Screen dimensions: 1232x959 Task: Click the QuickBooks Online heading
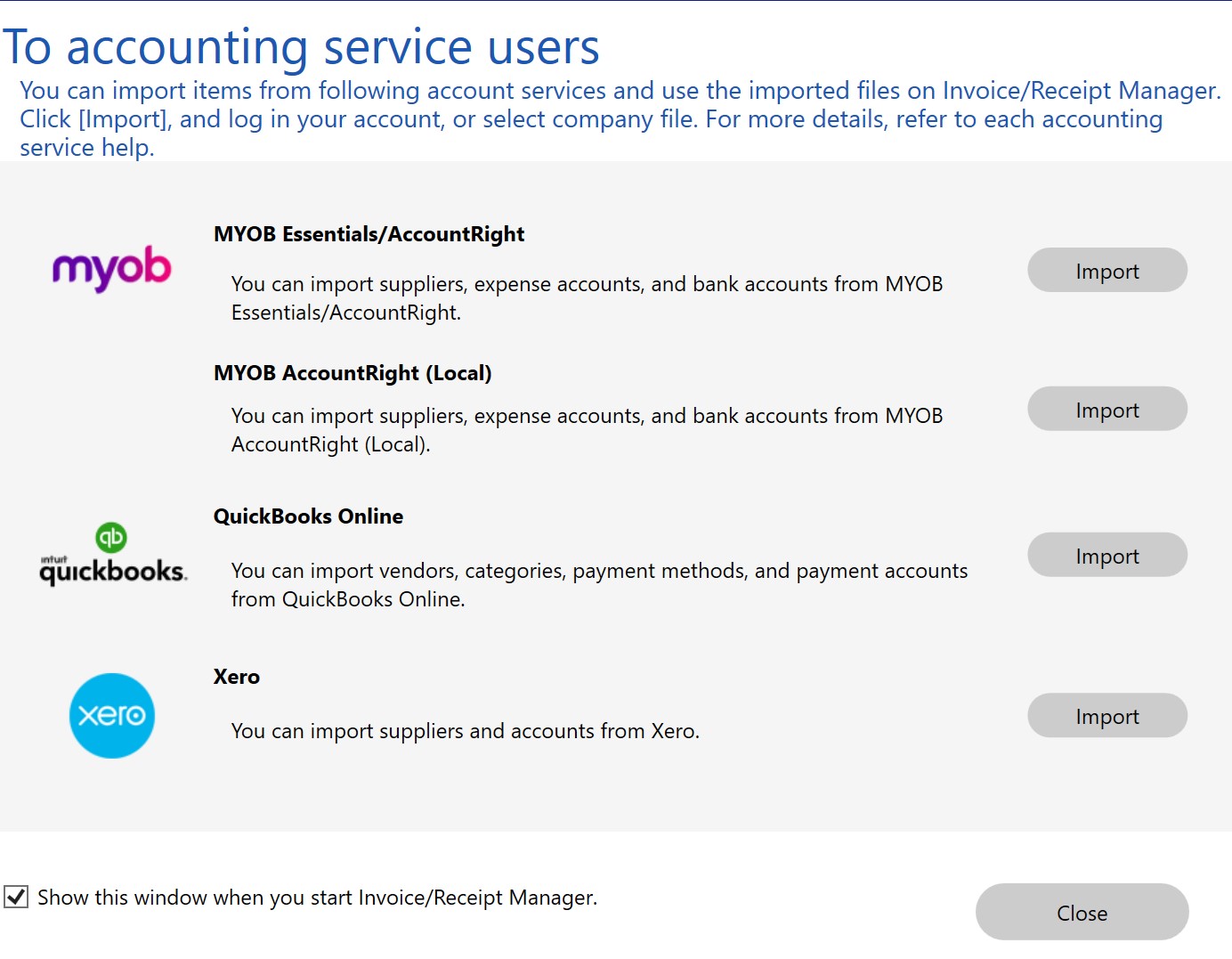click(308, 516)
